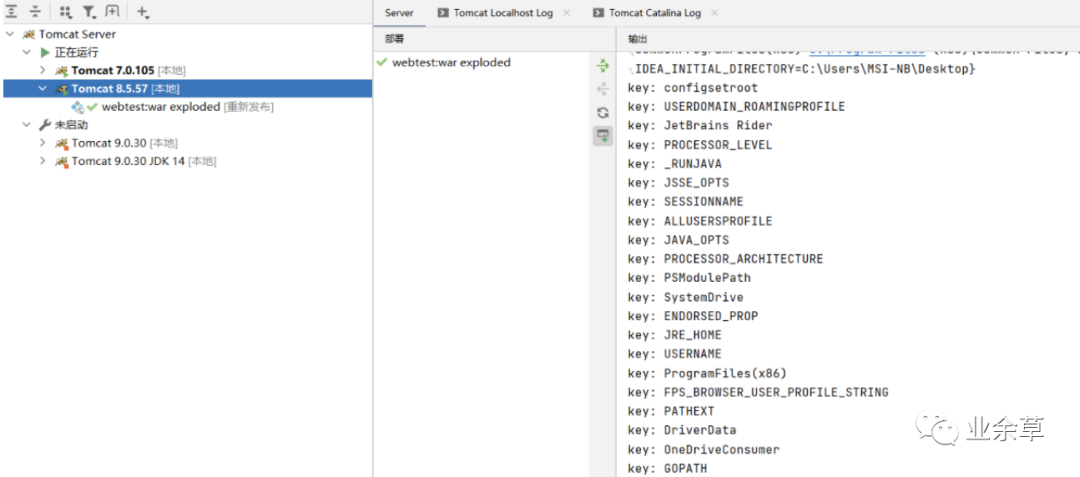Open the Group By options icon
The height and width of the screenshot is (477, 1080).
[x=65, y=12]
